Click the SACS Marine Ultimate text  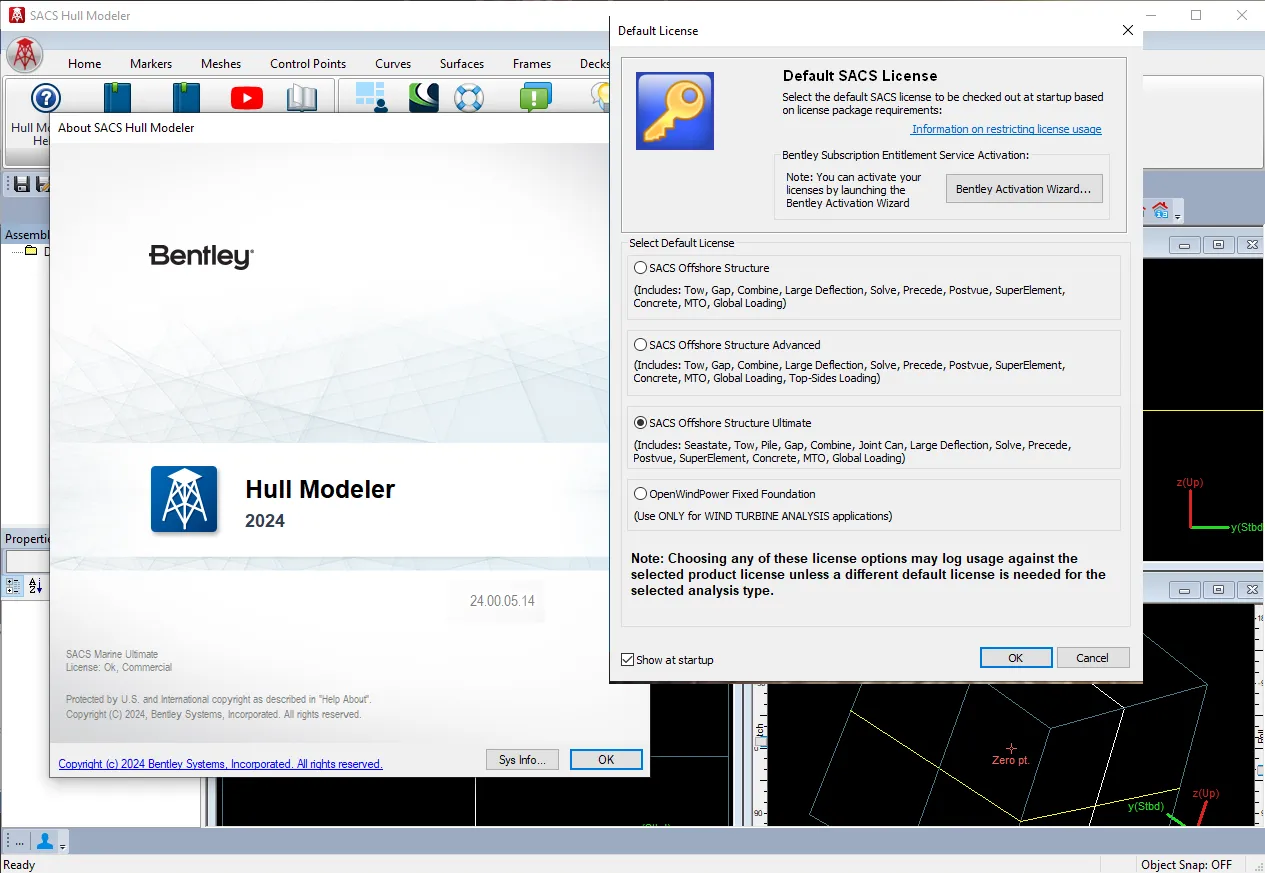coord(112,654)
